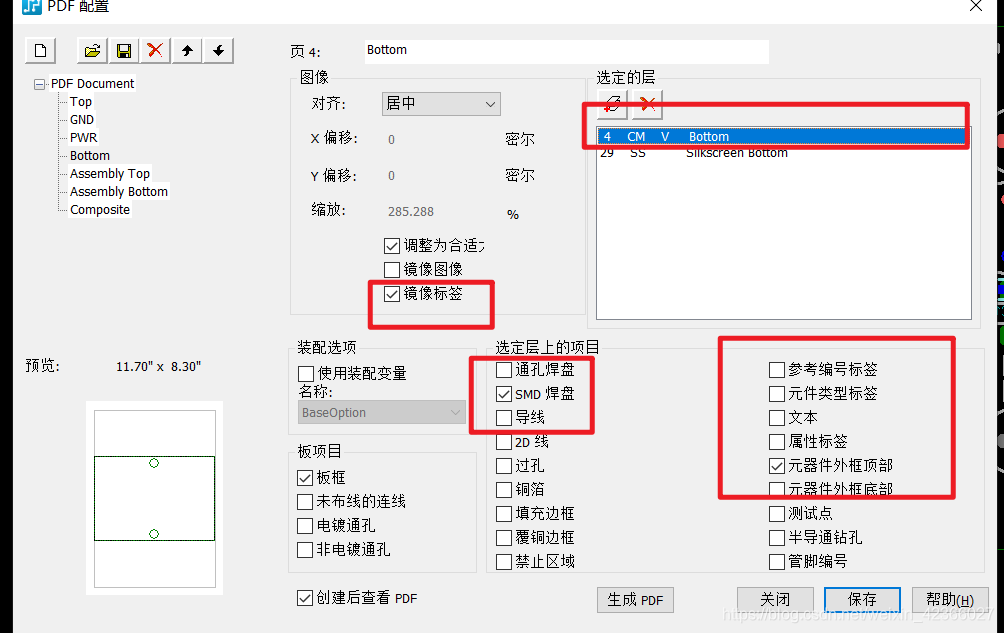Click the page preview thumbnail
This screenshot has width=1004, height=633.
tap(154, 499)
